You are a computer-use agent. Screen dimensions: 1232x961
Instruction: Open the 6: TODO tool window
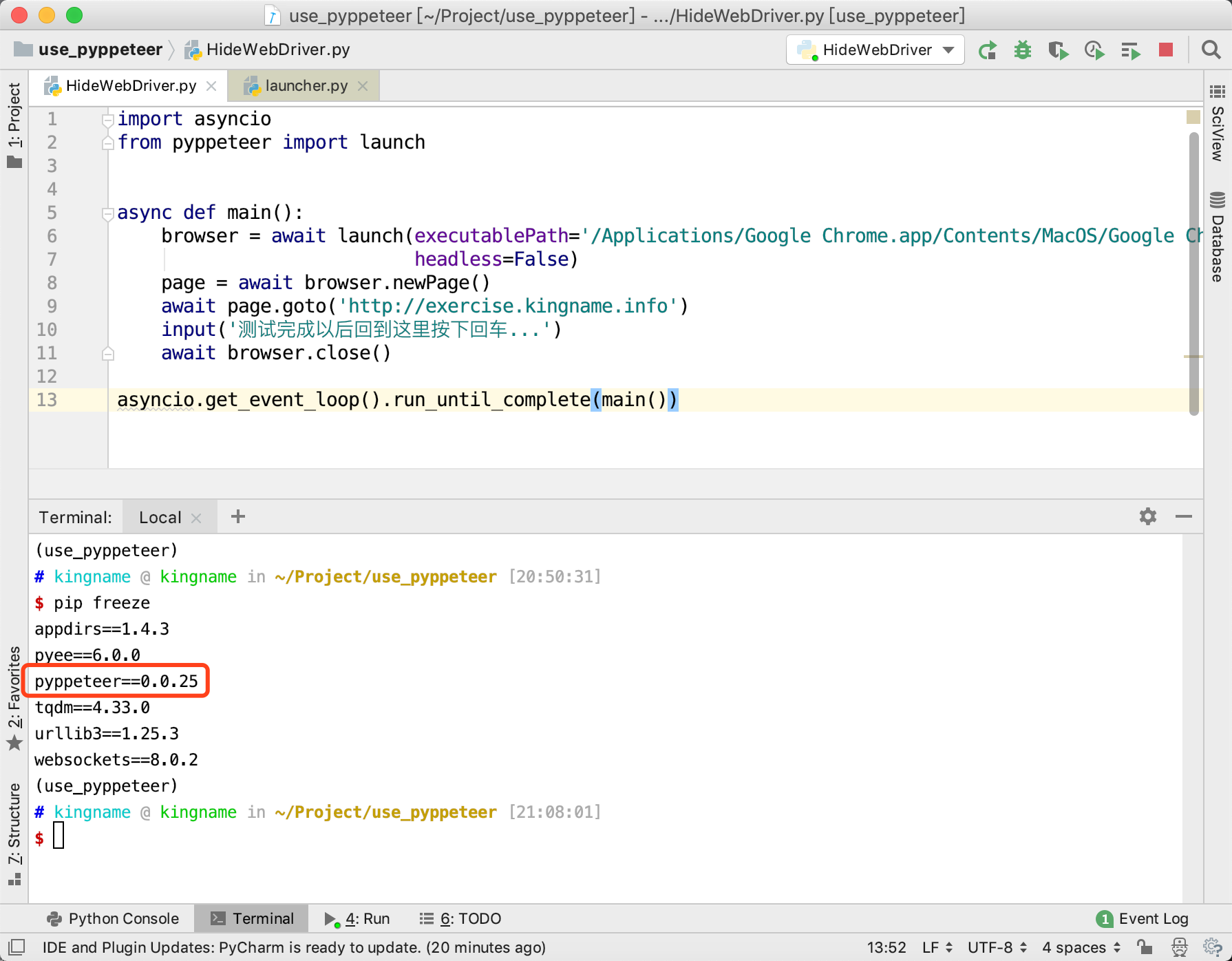(460, 918)
